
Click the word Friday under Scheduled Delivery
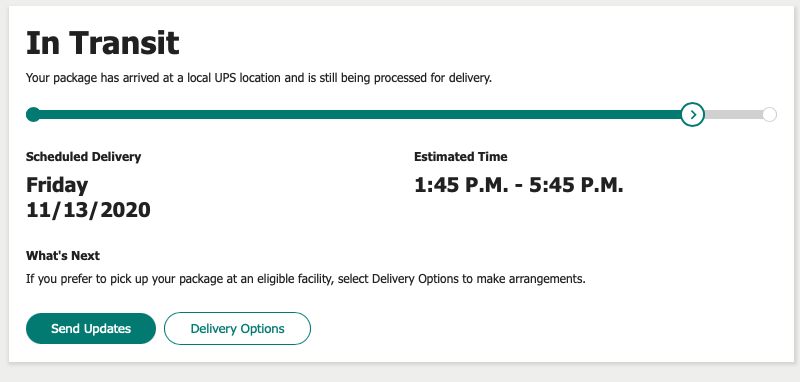pos(57,185)
